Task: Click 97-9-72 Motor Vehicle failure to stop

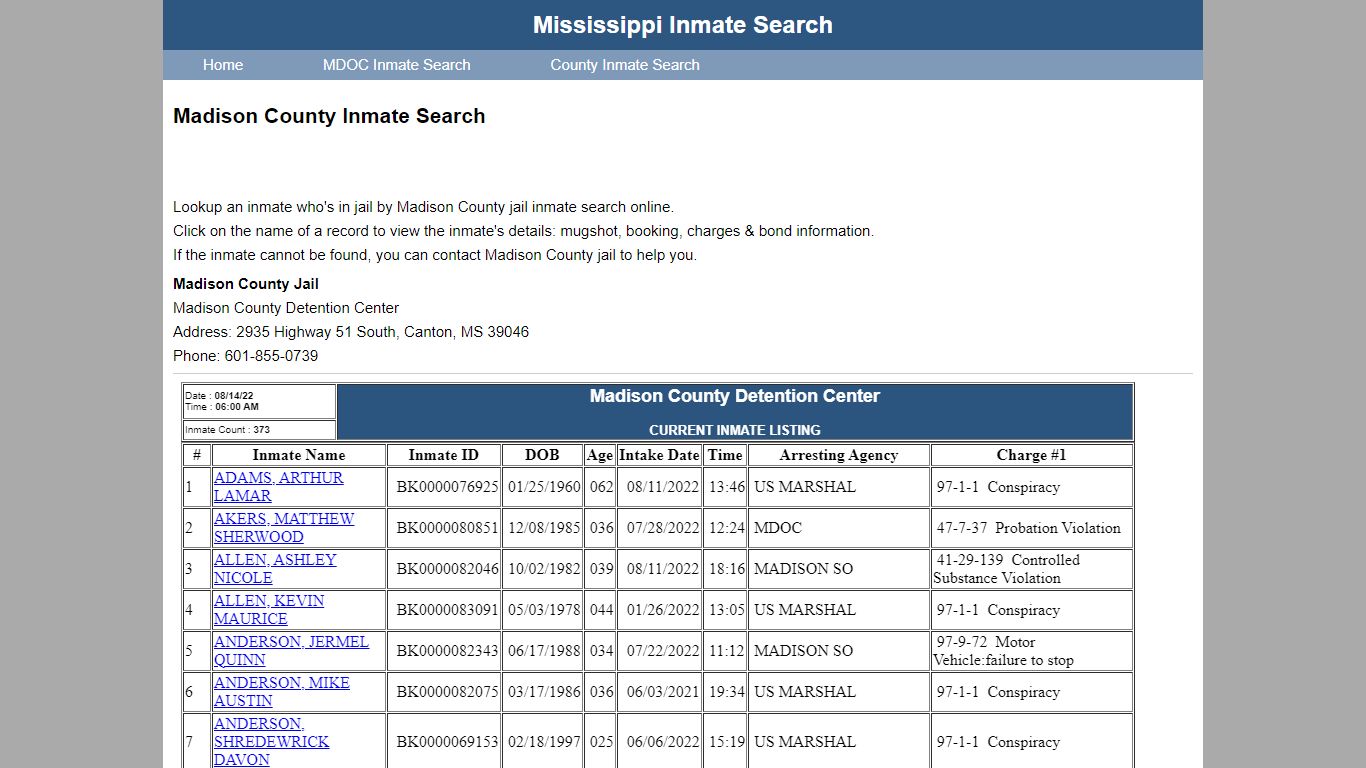Action: [1004, 651]
